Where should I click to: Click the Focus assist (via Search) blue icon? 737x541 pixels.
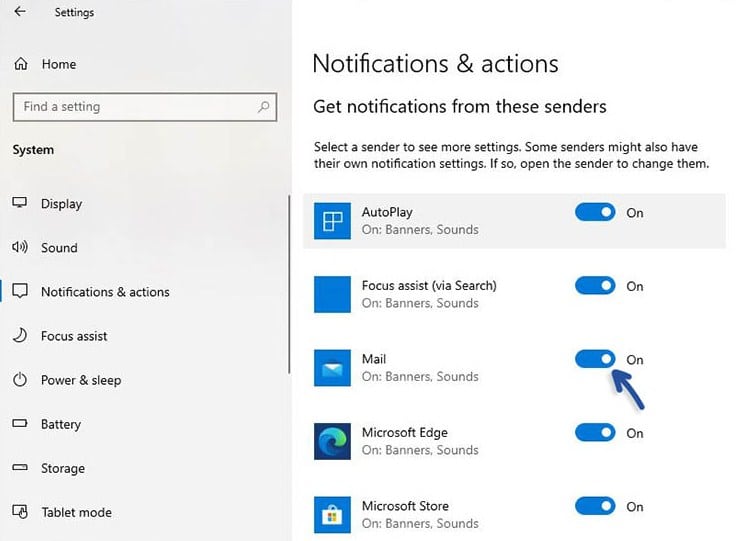(x=332, y=294)
